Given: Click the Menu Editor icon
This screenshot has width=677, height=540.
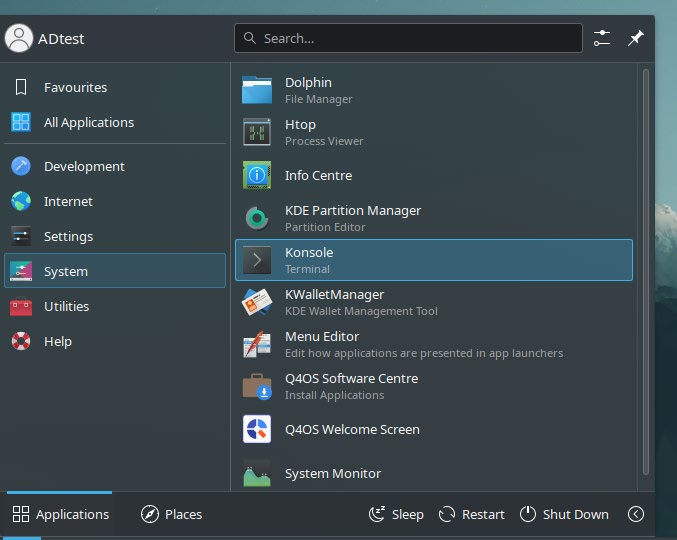Looking at the screenshot, I should point(257,344).
